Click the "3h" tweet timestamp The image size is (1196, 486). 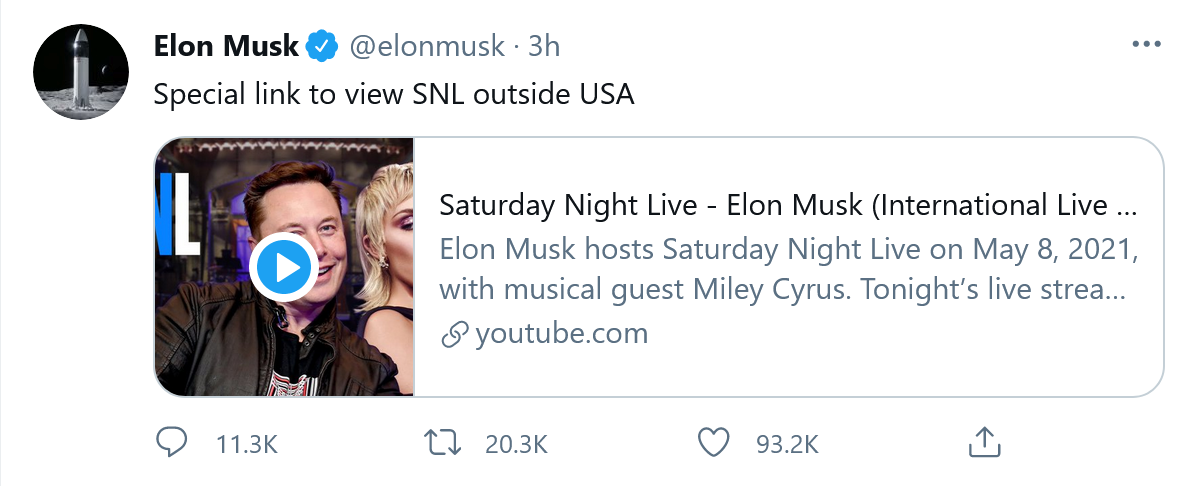544,46
